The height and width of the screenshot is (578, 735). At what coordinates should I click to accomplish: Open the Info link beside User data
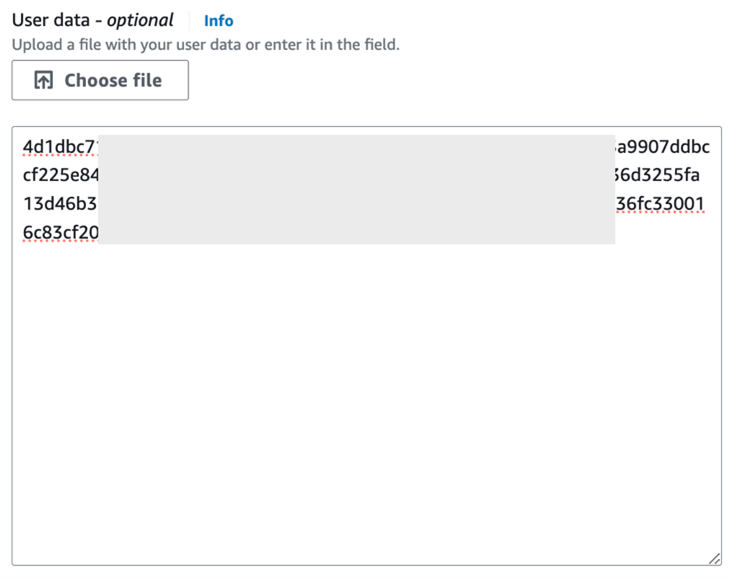[218, 21]
